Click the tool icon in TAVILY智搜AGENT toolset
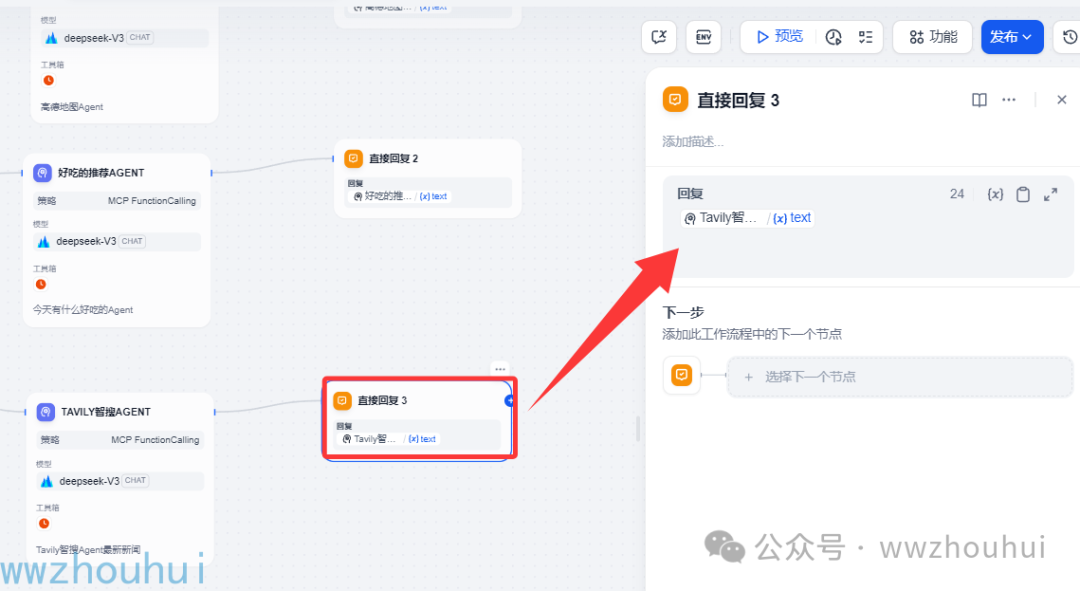This screenshot has height=591, width=1080. pos(44,523)
